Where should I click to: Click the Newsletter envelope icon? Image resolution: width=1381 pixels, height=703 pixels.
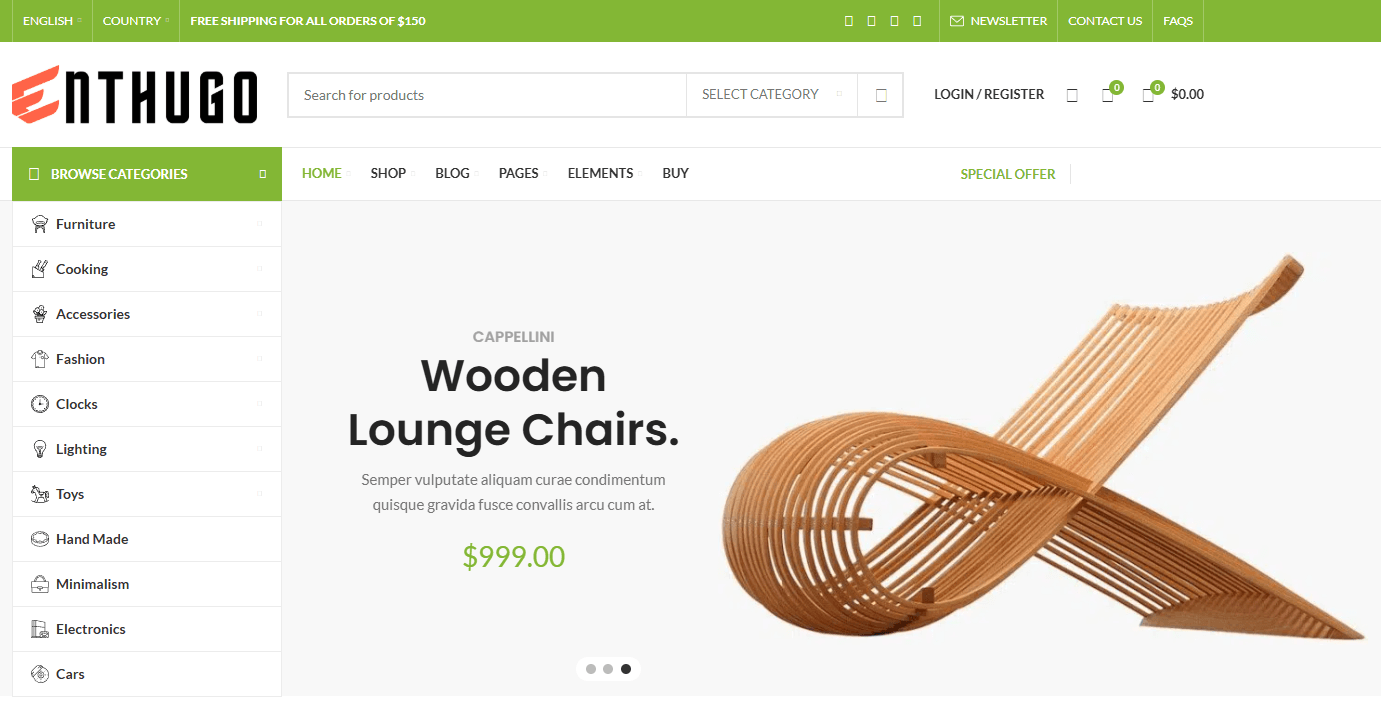click(957, 21)
